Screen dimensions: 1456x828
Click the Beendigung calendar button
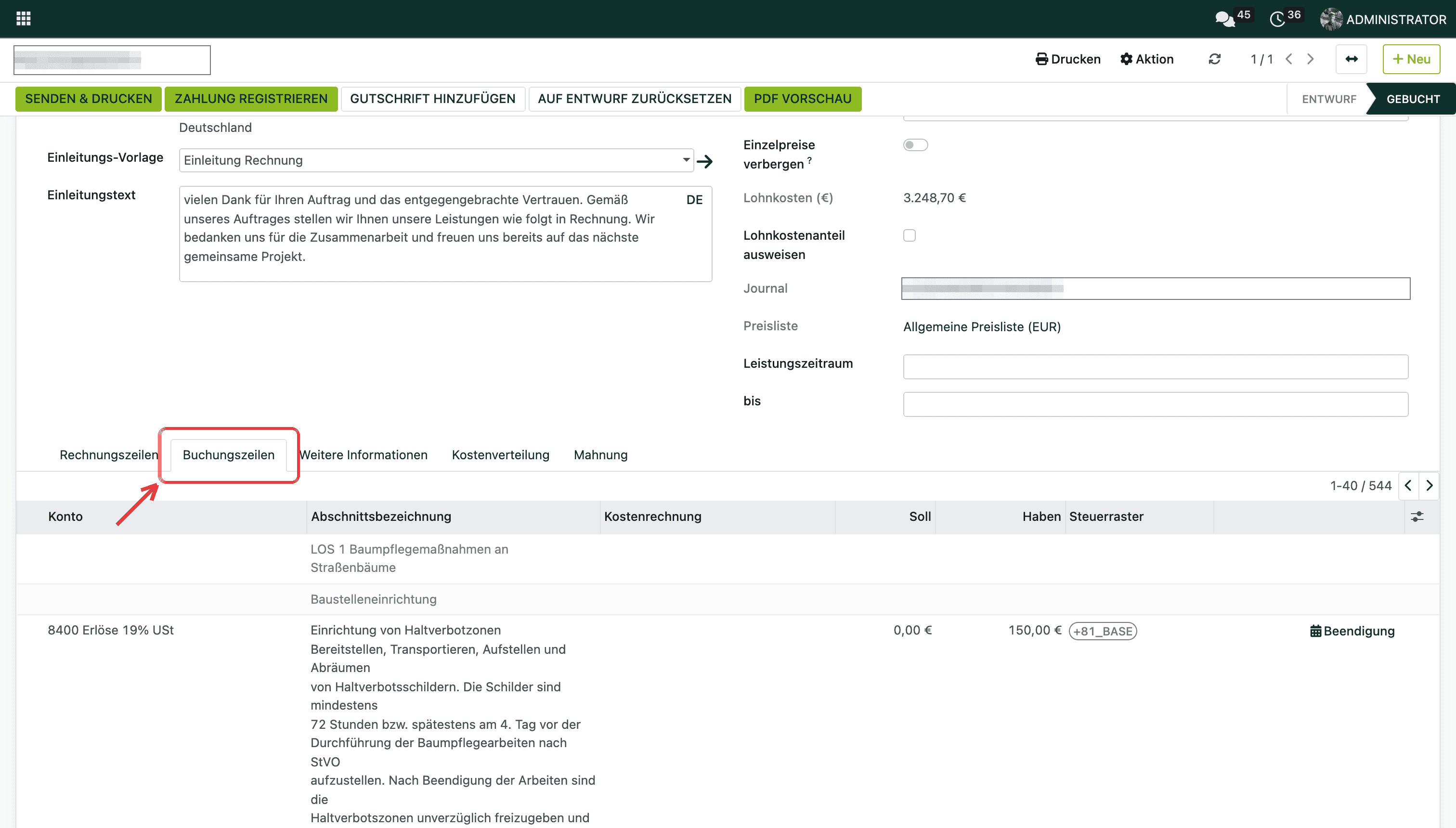tap(1352, 631)
